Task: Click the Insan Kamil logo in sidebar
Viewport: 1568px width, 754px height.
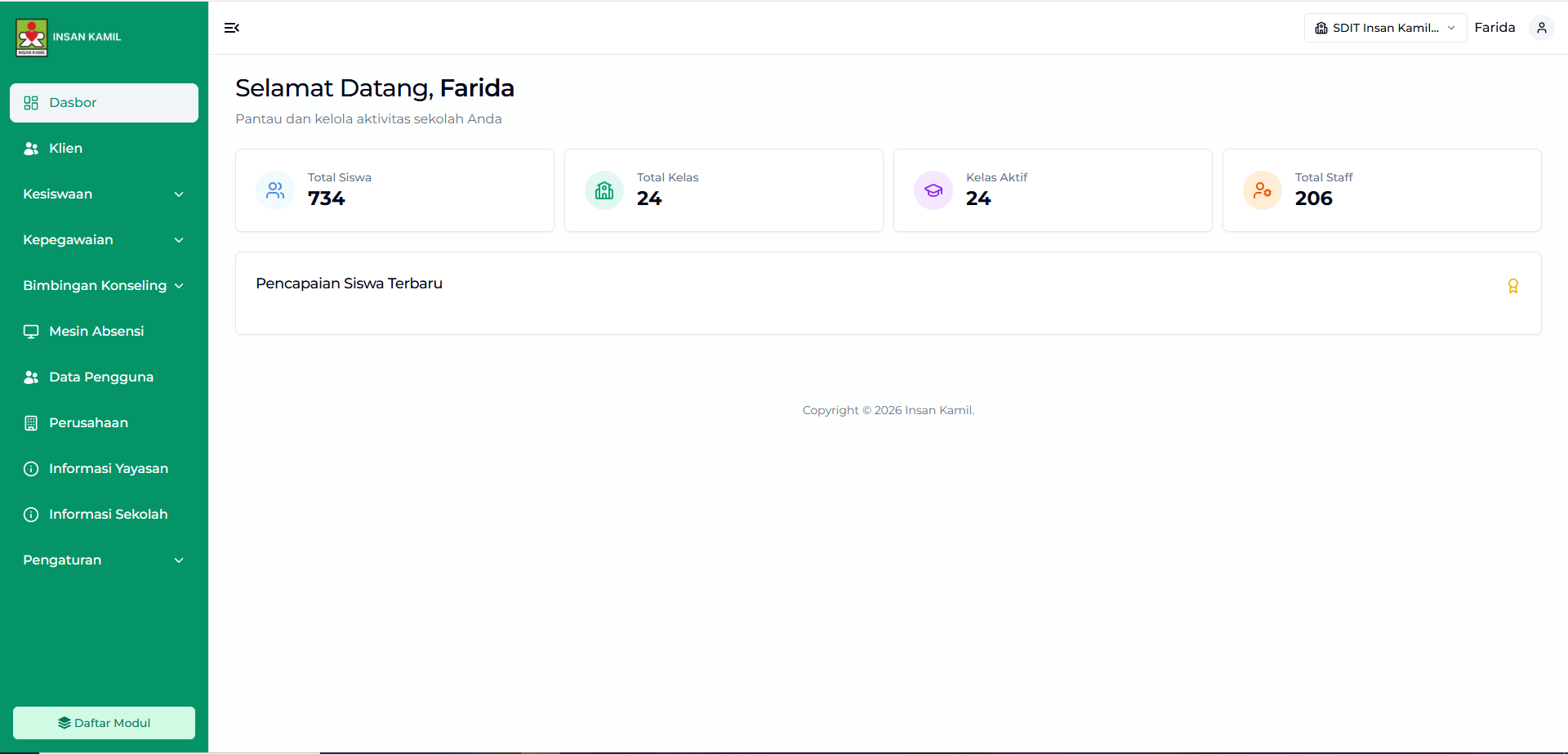Action: 32,38
